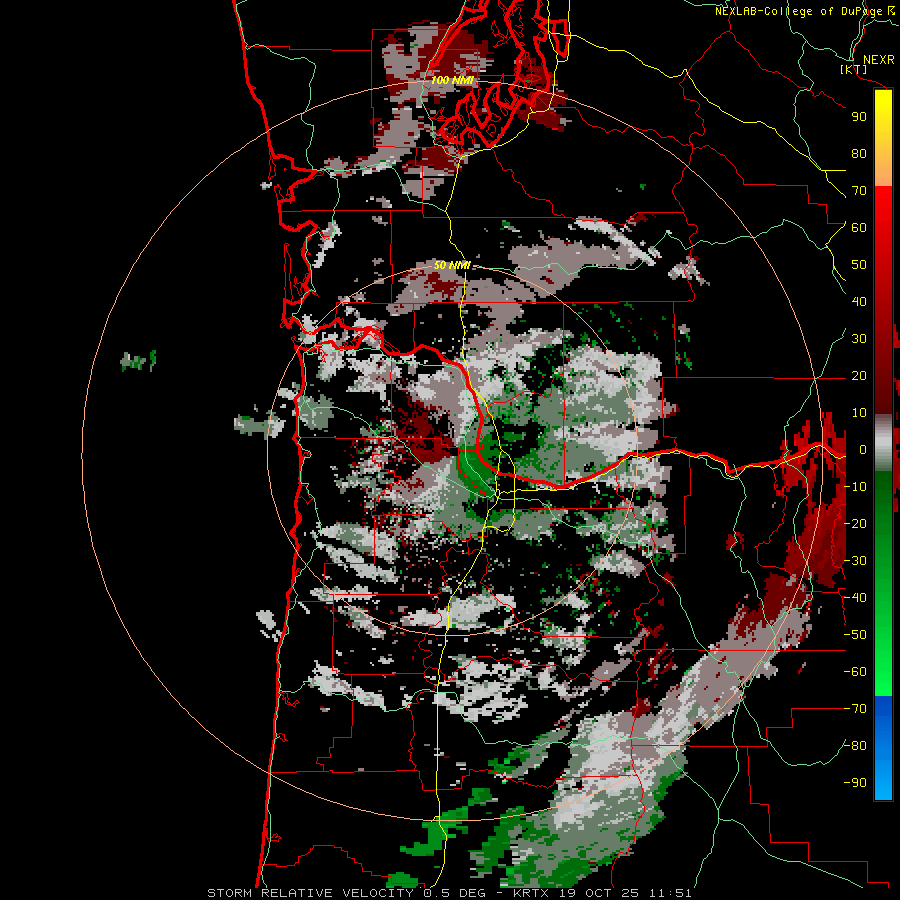Select the positive 80 scale label
This screenshot has height=900, width=900.
click(859, 154)
